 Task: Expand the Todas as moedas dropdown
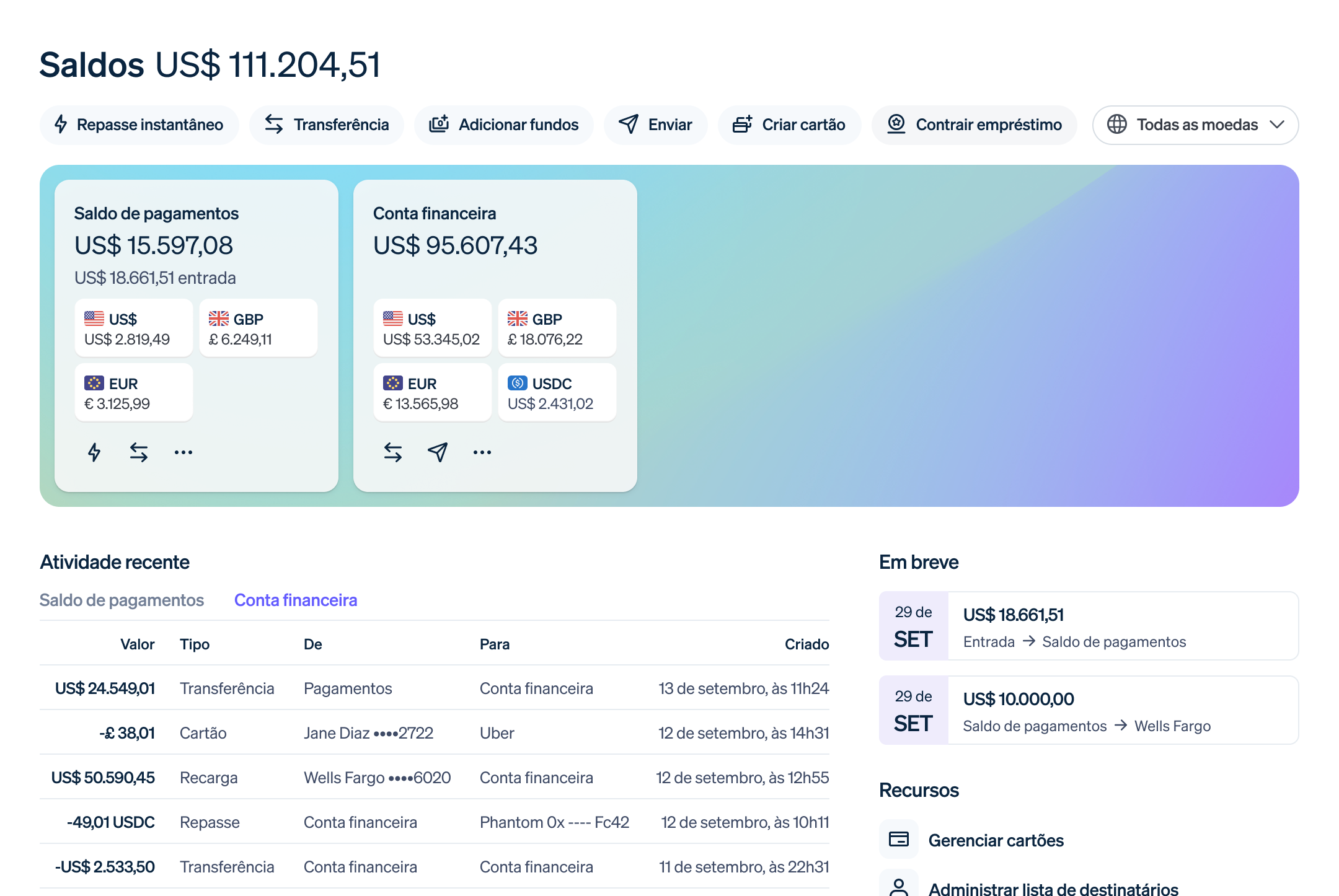point(1195,125)
